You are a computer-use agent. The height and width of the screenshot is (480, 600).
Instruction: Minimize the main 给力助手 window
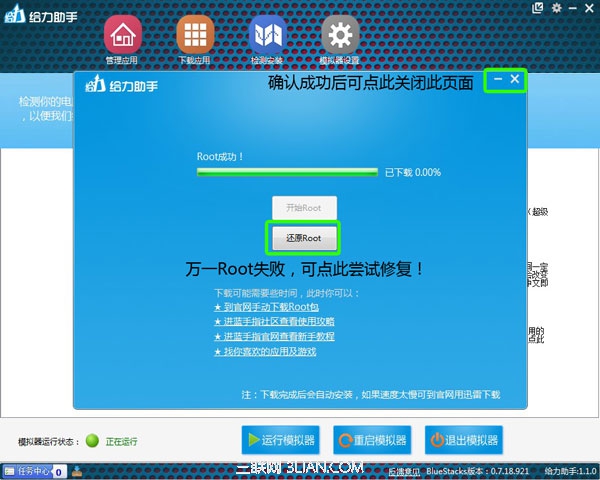(x=573, y=8)
